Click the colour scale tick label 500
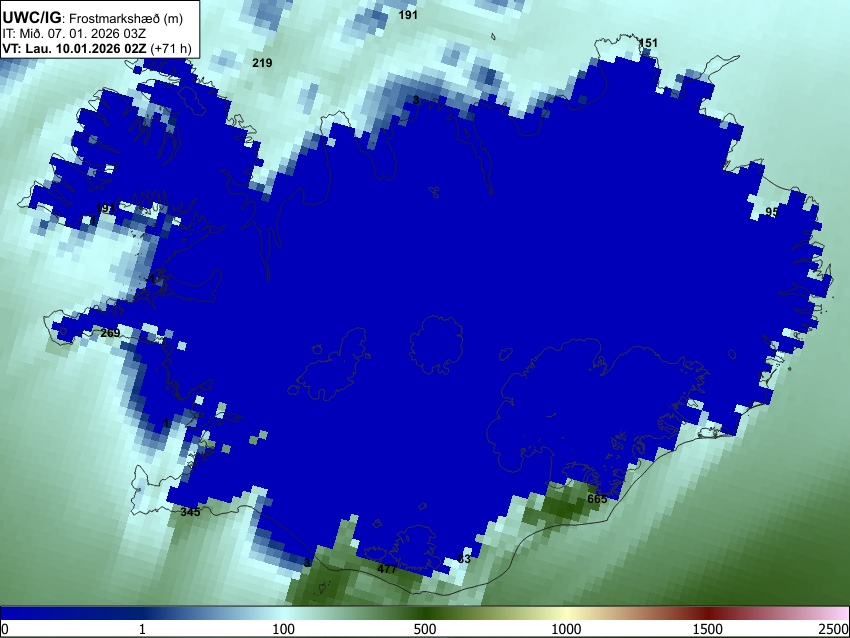850x638 pixels. 425,629
